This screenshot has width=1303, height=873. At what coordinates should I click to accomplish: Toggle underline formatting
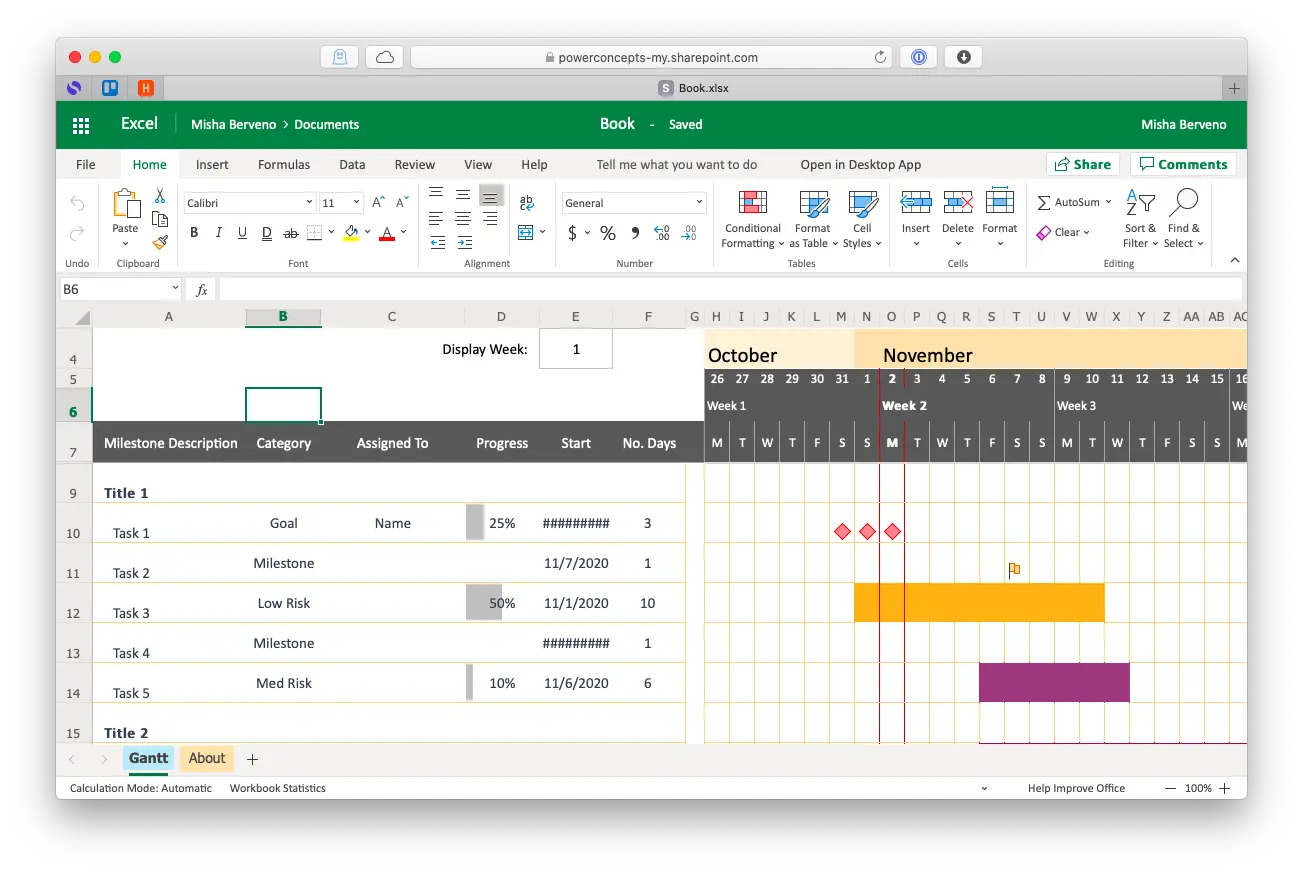point(241,232)
